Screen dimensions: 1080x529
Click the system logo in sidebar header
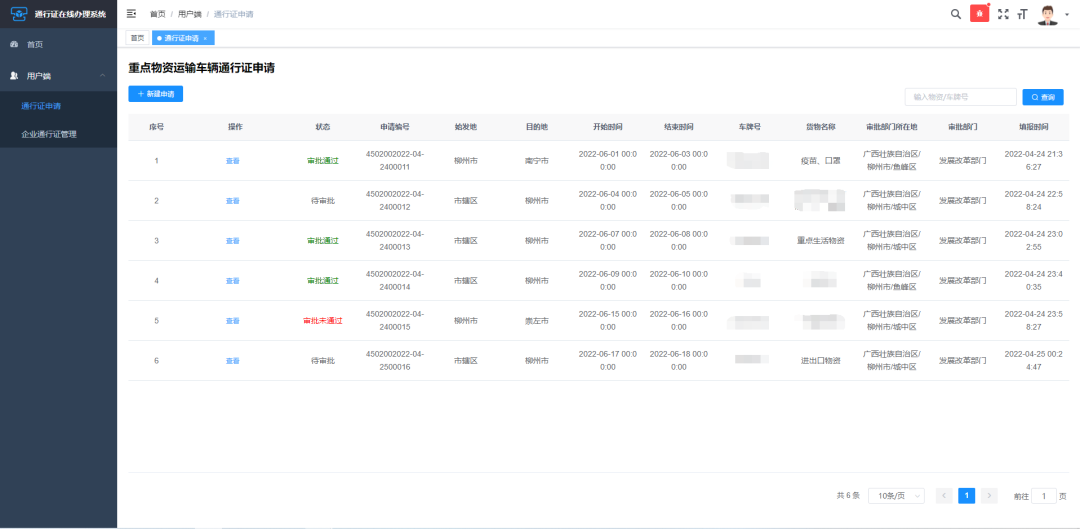[19, 14]
